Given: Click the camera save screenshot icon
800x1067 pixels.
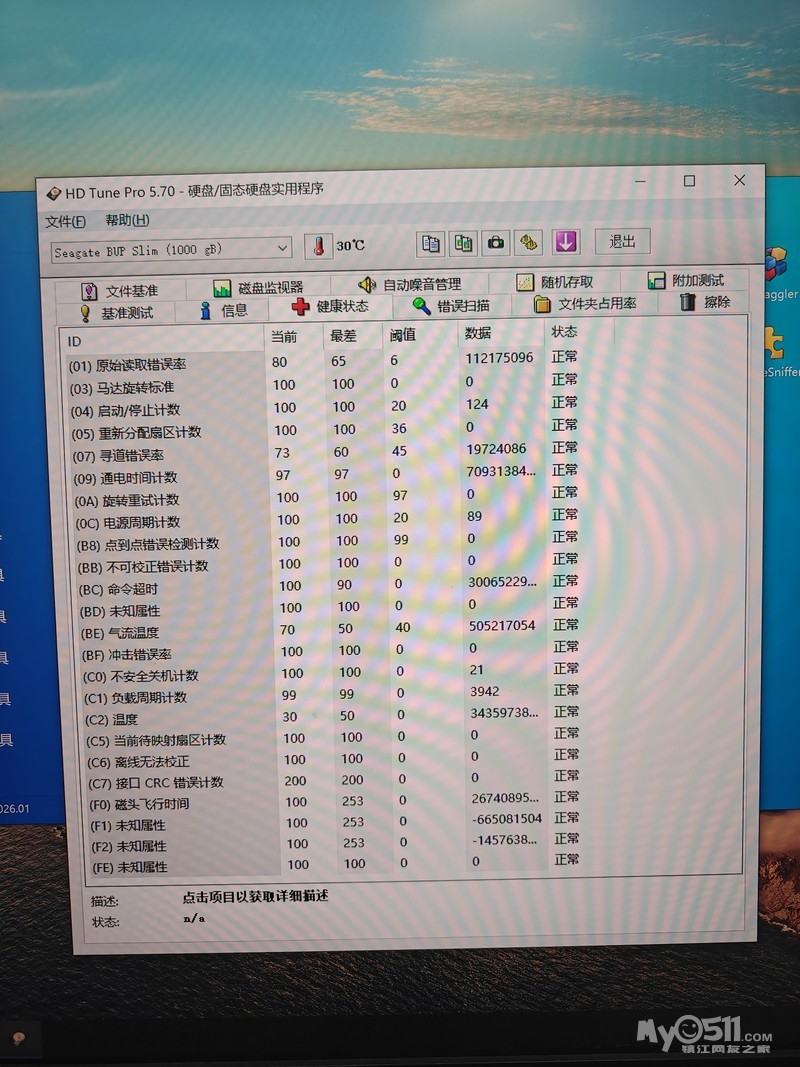Looking at the screenshot, I should pyautogui.click(x=496, y=242).
